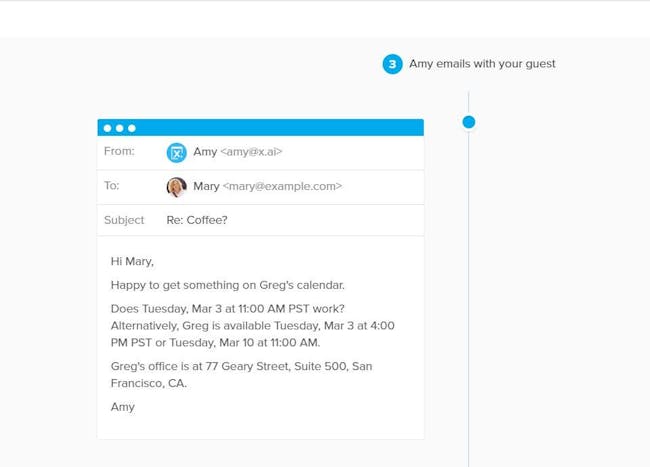
Task: Click the second white window dot
Action: [x=119, y=128]
